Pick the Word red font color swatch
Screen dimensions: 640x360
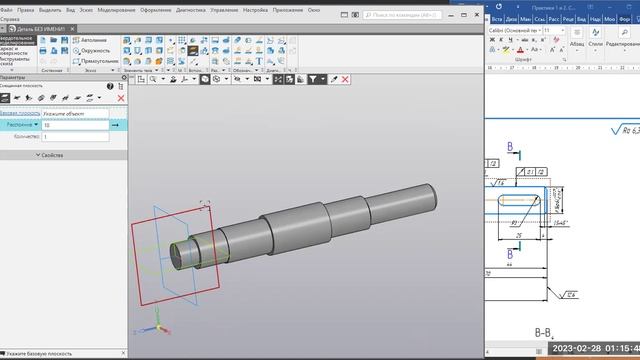coord(520,50)
